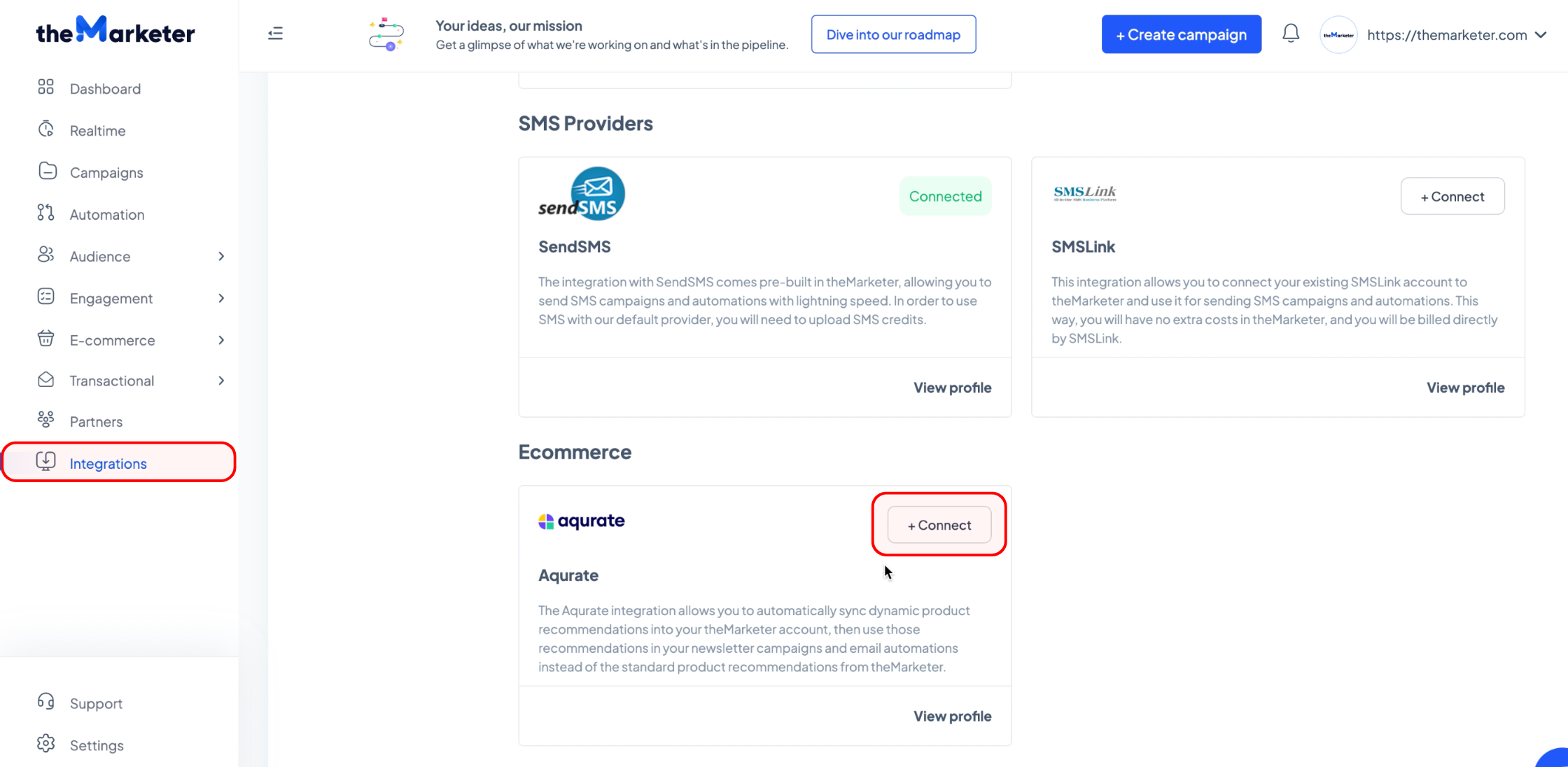The width and height of the screenshot is (1568, 767).
Task: Click the Realtime clock icon
Action: (x=45, y=129)
